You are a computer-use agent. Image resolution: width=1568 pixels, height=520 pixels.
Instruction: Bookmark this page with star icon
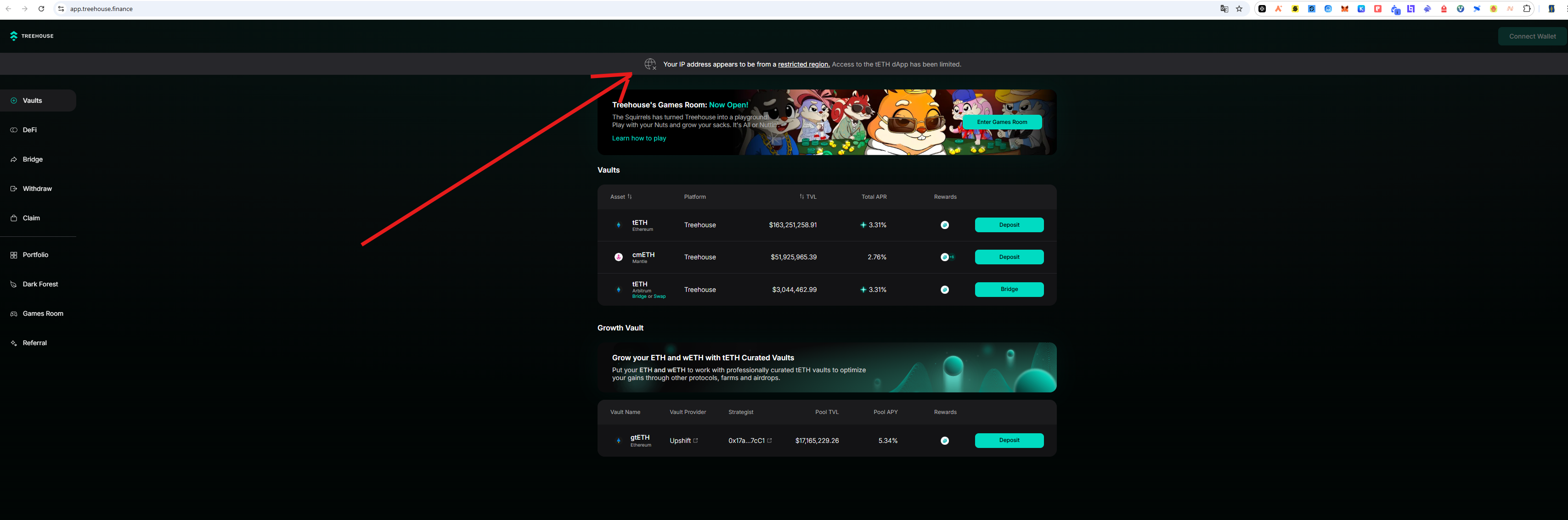coord(1239,9)
